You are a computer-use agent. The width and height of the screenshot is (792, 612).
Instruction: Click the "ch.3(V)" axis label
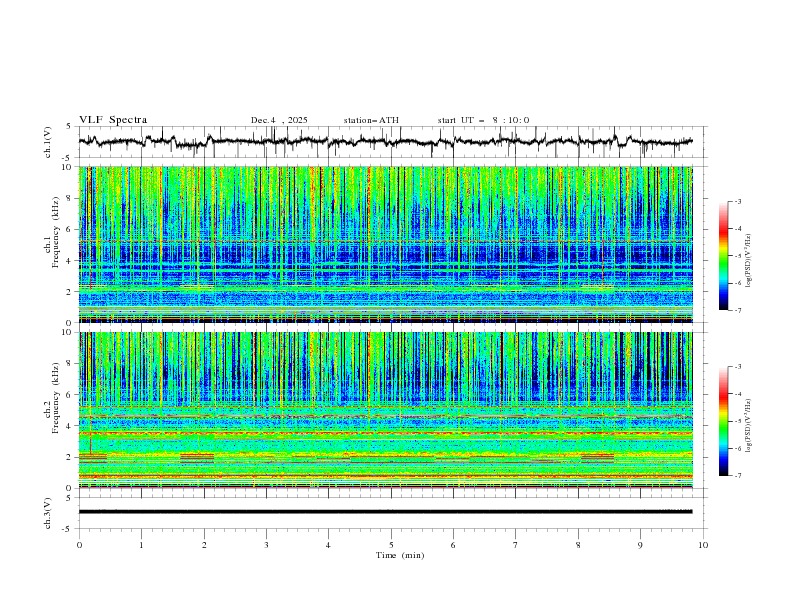point(48,513)
